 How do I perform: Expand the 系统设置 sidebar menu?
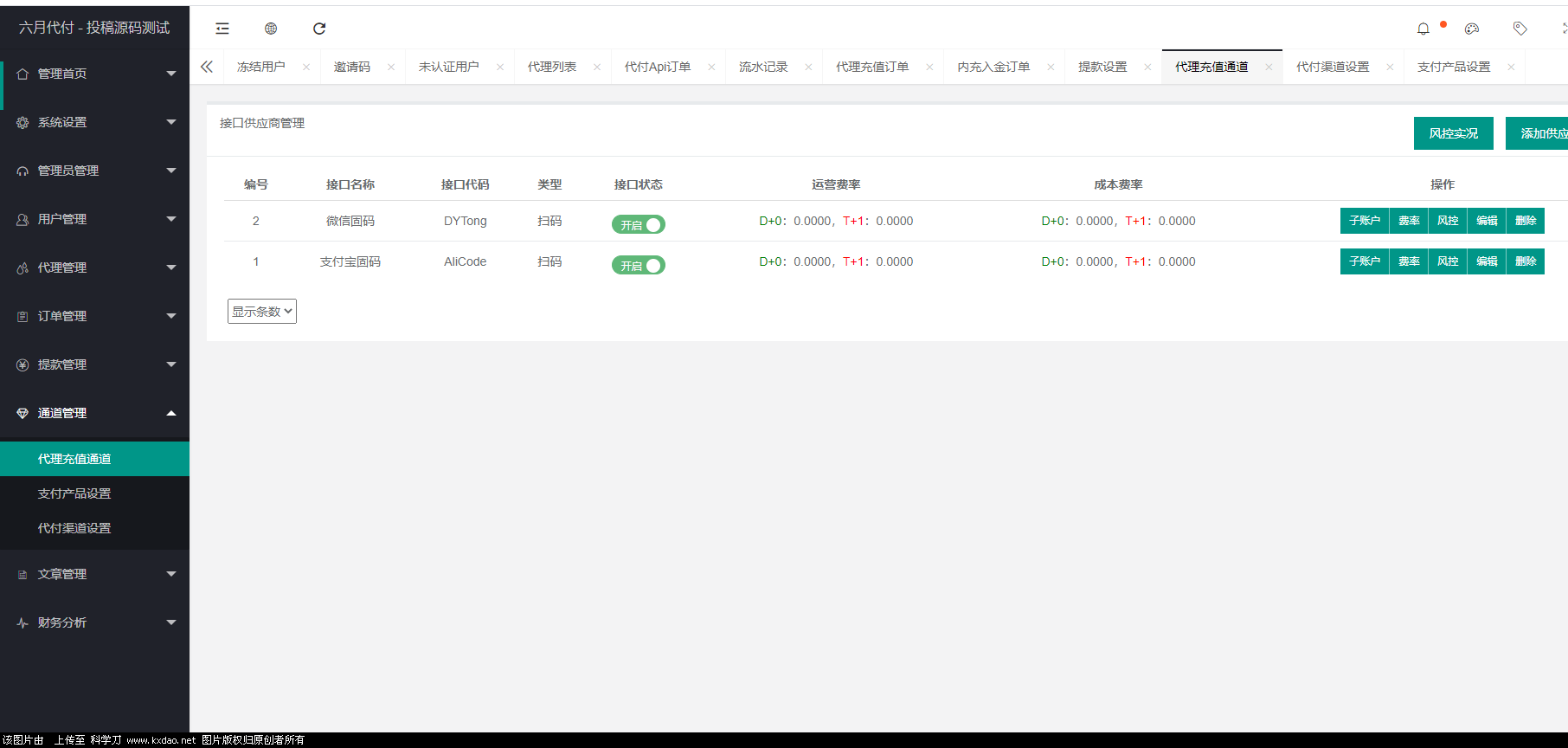[94, 122]
